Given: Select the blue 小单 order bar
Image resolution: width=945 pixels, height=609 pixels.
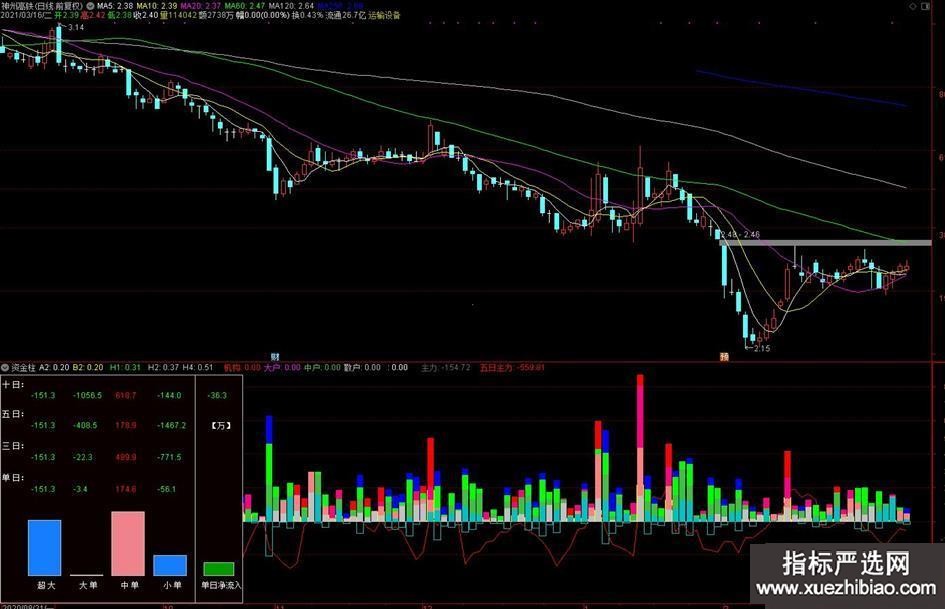Looking at the screenshot, I should pyautogui.click(x=170, y=565).
